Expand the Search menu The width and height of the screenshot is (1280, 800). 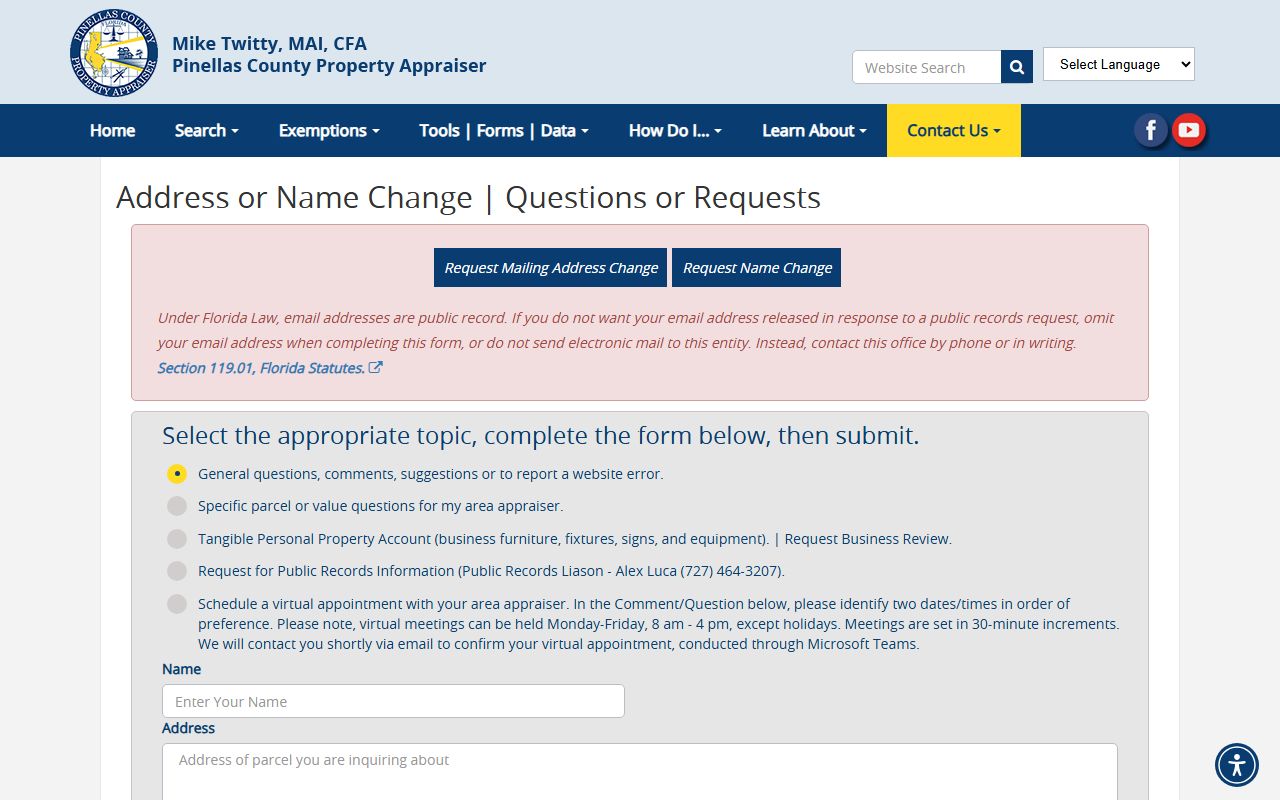(x=206, y=130)
